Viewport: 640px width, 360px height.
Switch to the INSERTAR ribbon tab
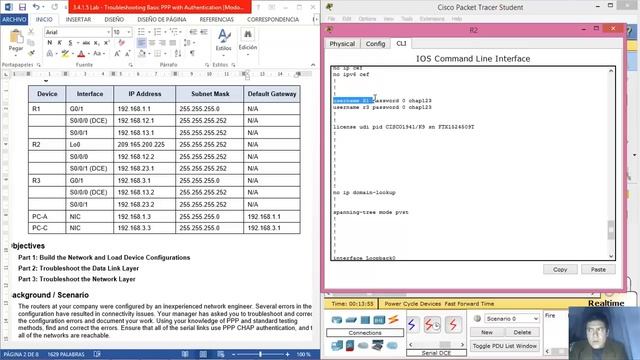[x=78, y=19]
